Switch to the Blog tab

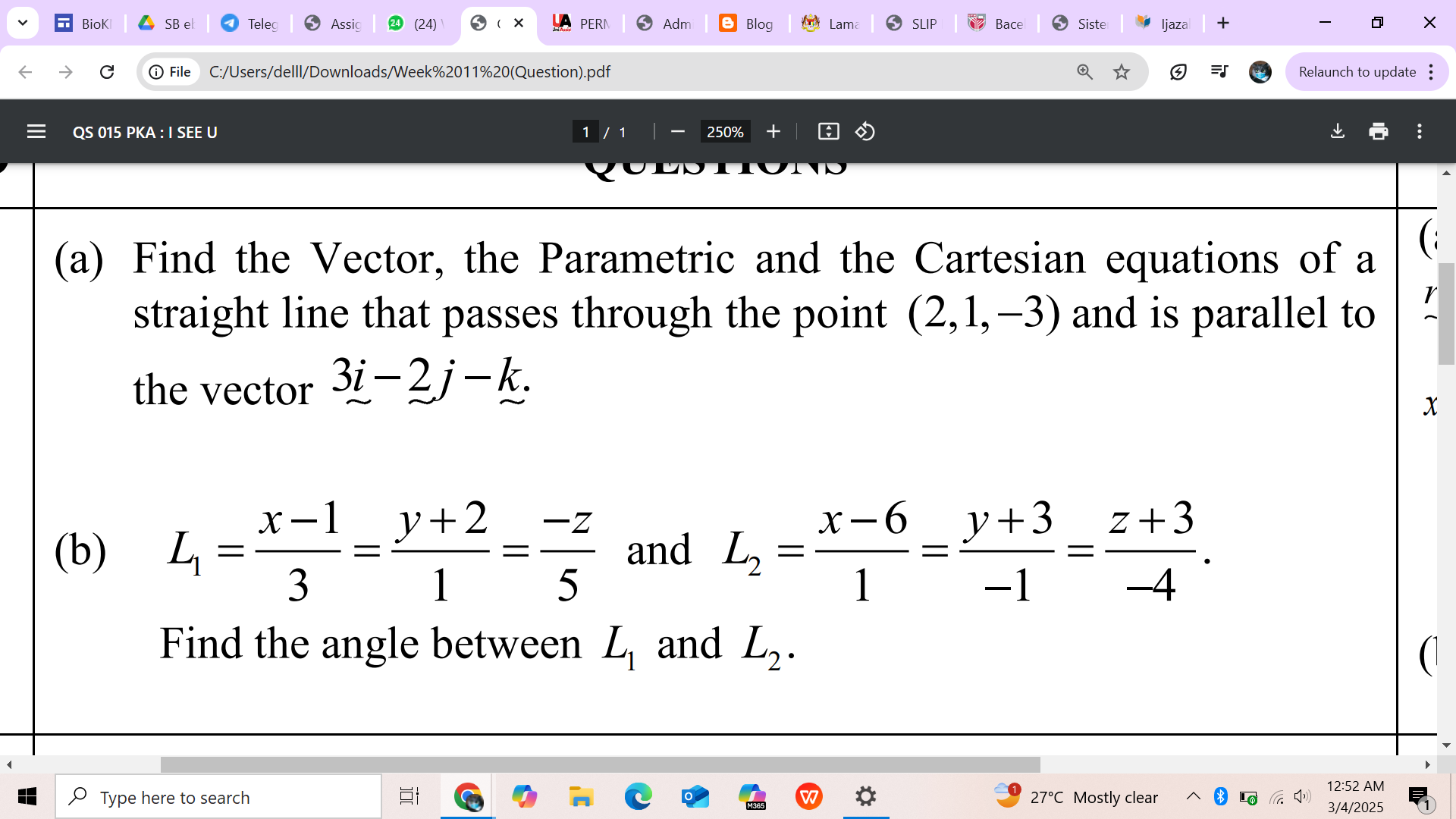point(746,24)
